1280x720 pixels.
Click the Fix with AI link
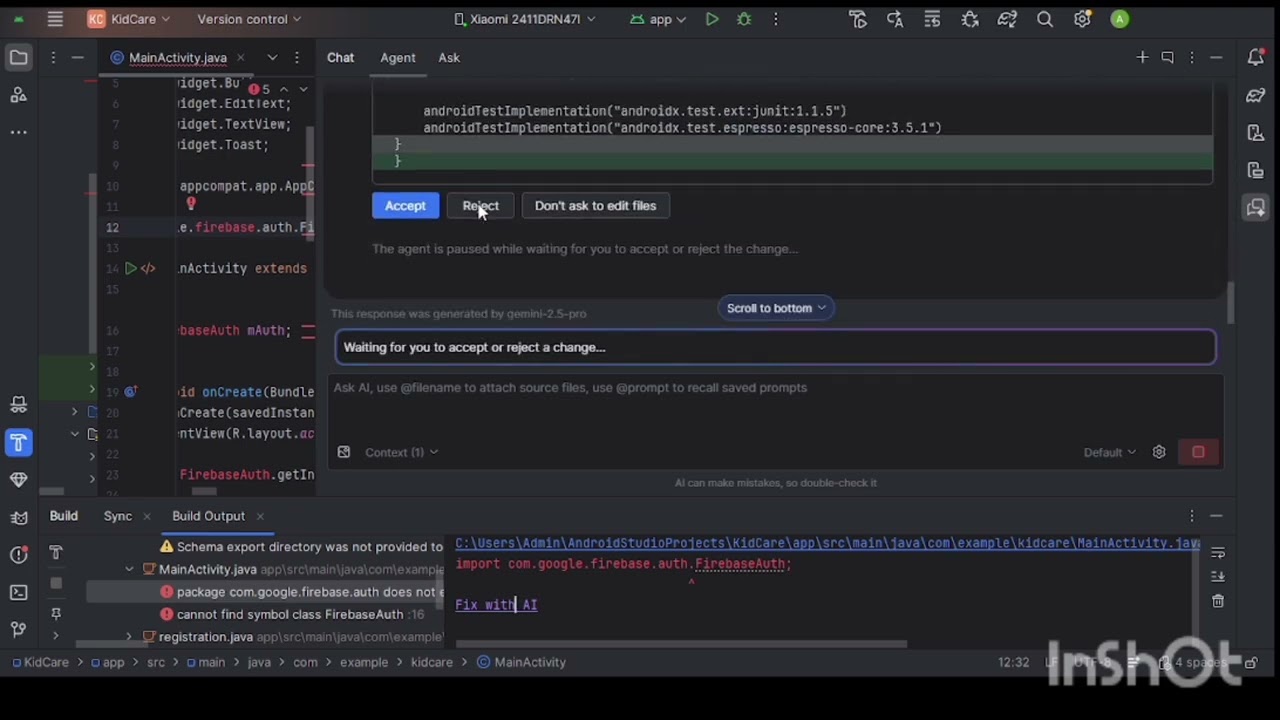tap(496, 605)
